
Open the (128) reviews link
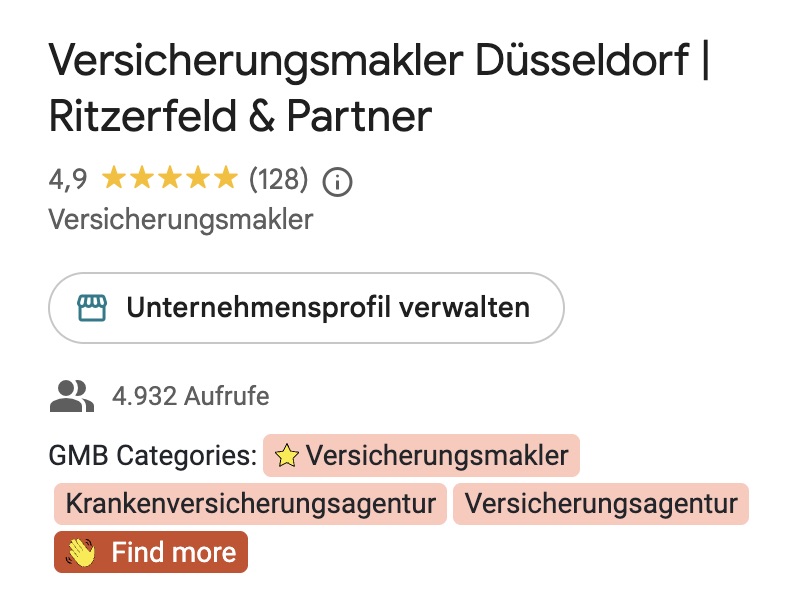(x=278, y=179)
